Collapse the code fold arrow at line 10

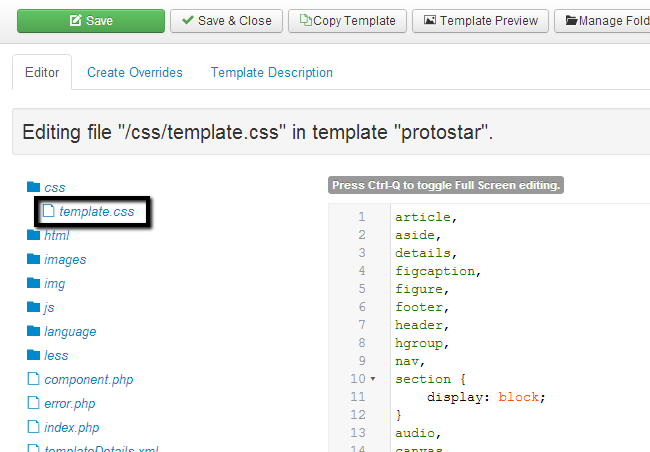373,380
